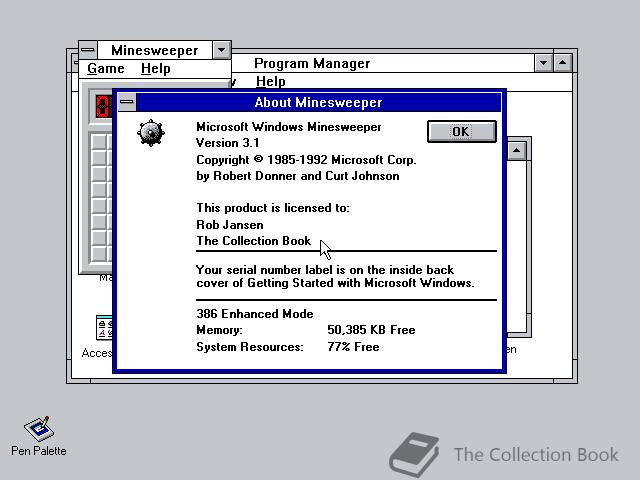This screenshot has height=480, width=640.
Task: Click the scroll up arrow in the group window
Action: [x=517, y=151]
